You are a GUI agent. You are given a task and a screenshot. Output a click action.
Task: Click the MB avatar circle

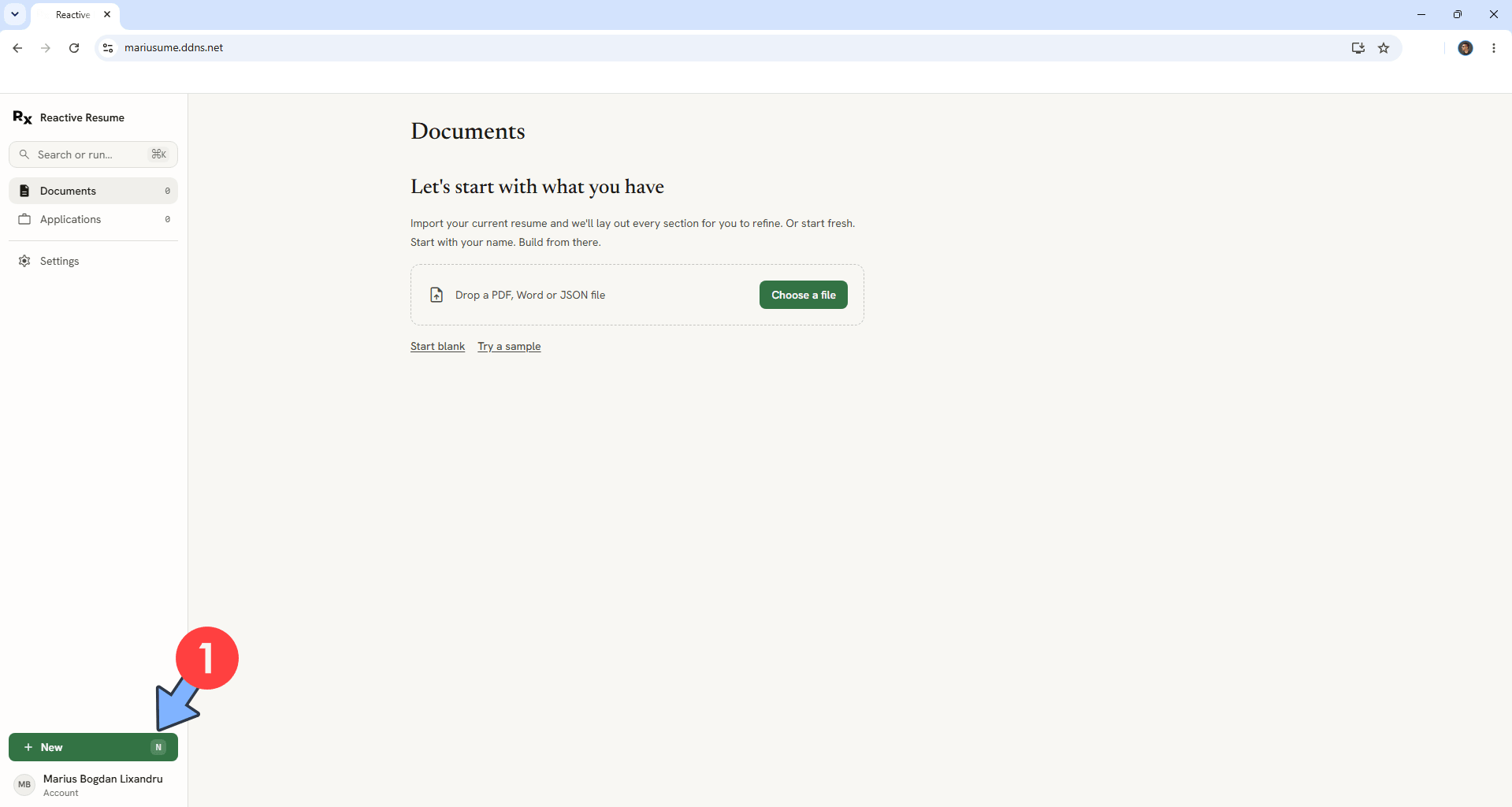(x=24, y=785)
